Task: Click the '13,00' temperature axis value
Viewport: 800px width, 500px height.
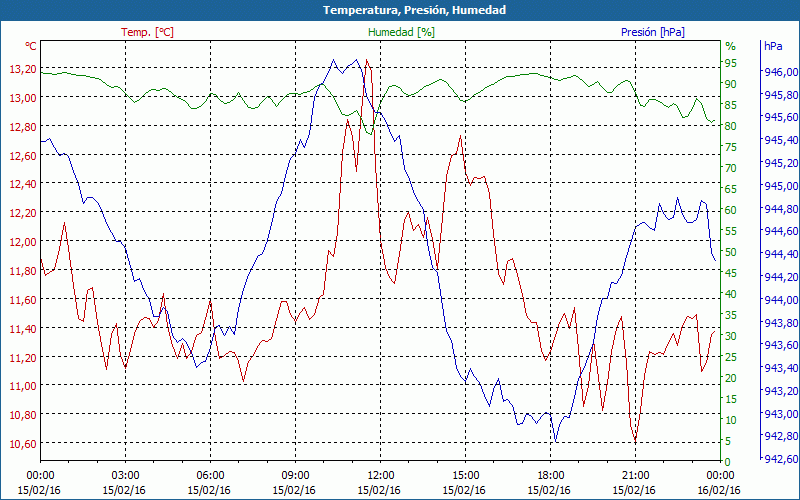Action: point(23,97)
